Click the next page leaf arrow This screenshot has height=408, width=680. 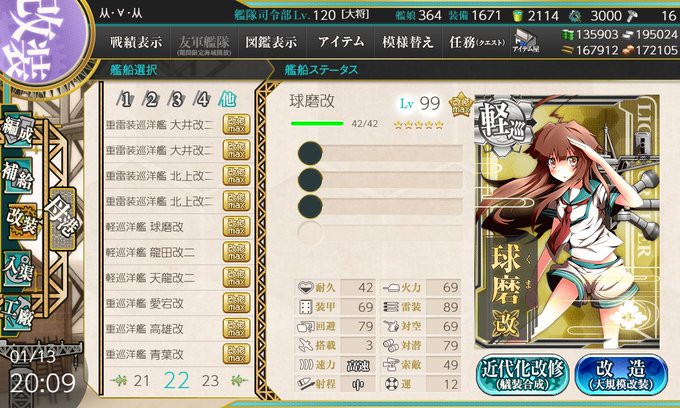(239, 381)
